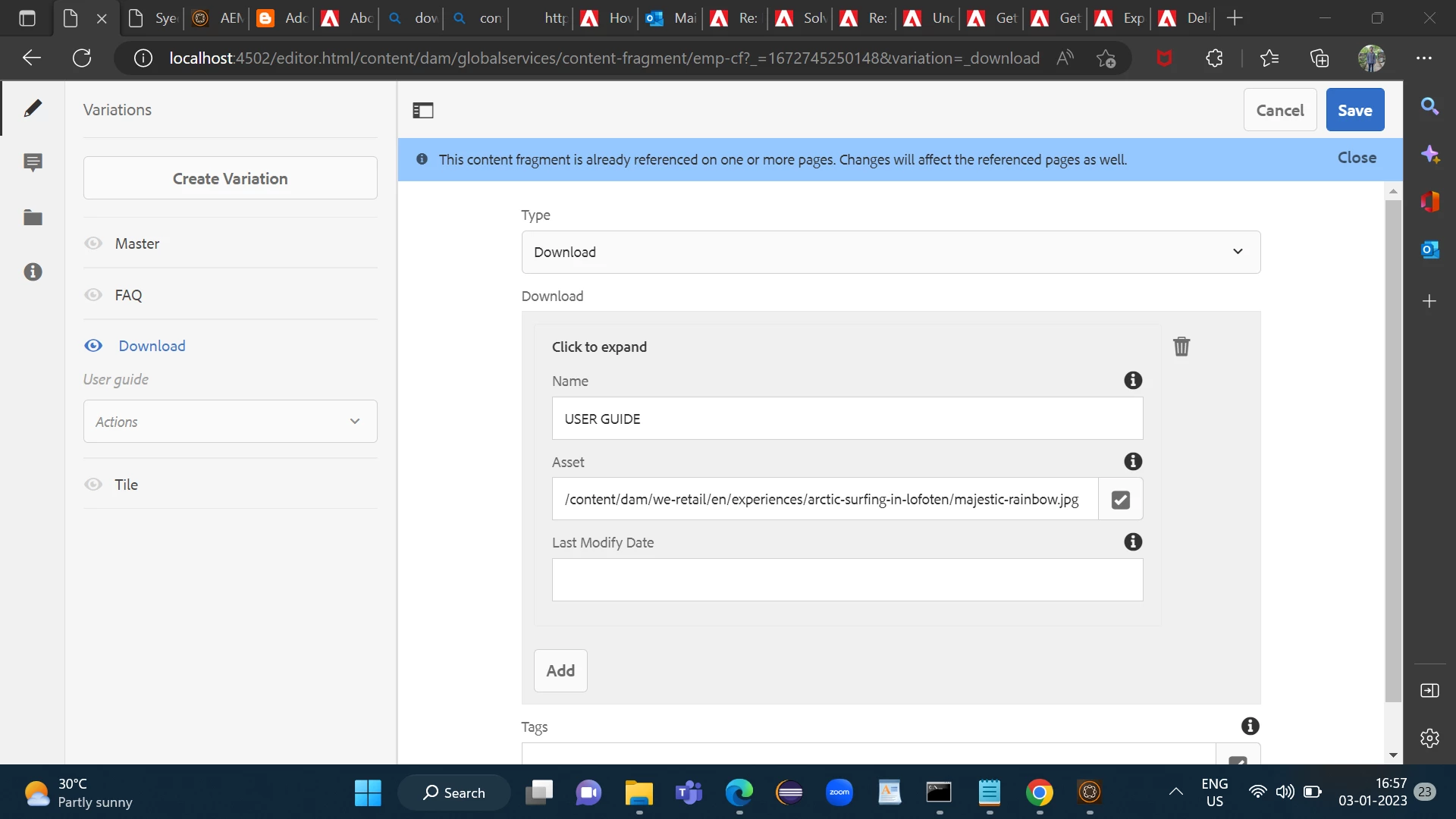Viewport: 1456px width, 819px height.
Task: Open Associated Content folder icon
Action: click(x=33, y=218)
